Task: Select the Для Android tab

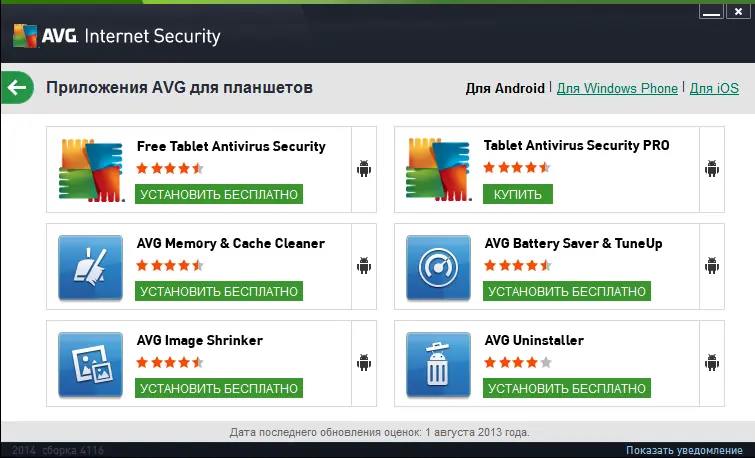Action: pos(505,88)
